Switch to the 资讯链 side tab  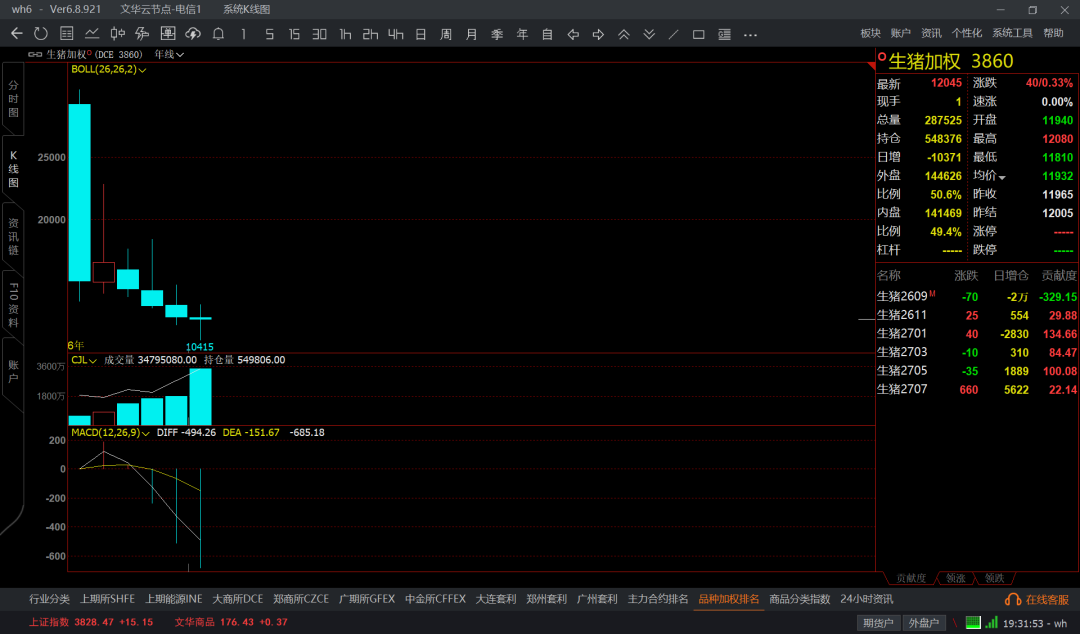(13, 236)
